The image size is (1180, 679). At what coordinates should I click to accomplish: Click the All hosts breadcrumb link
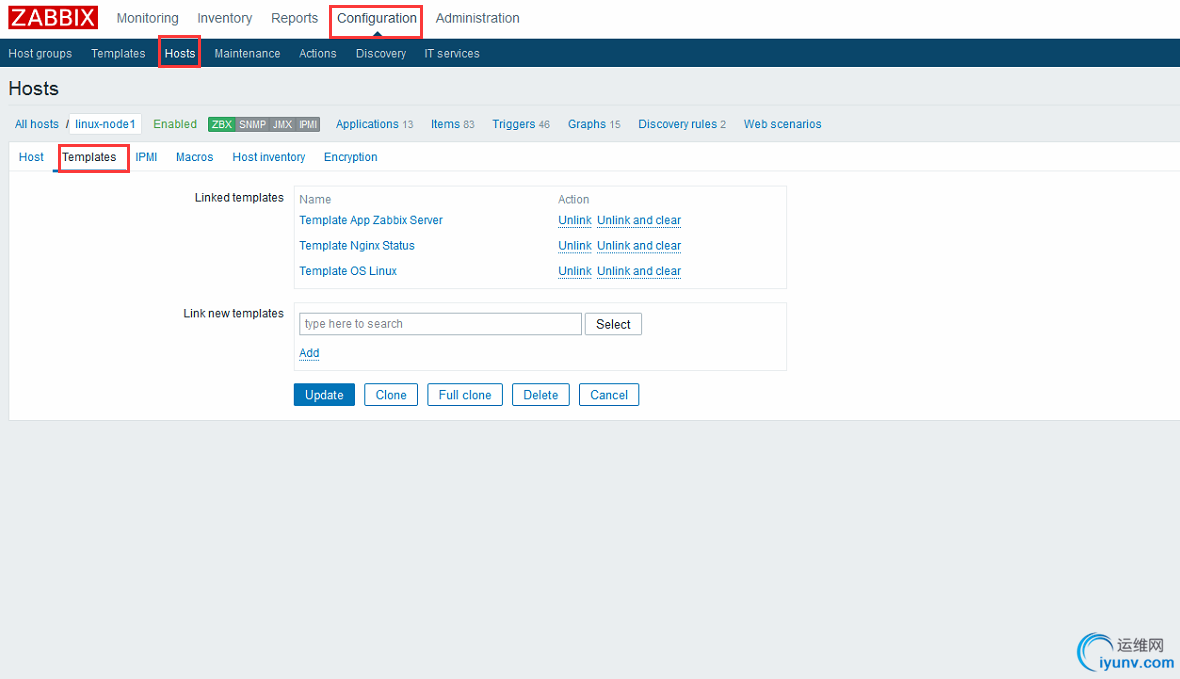(37, 124)
